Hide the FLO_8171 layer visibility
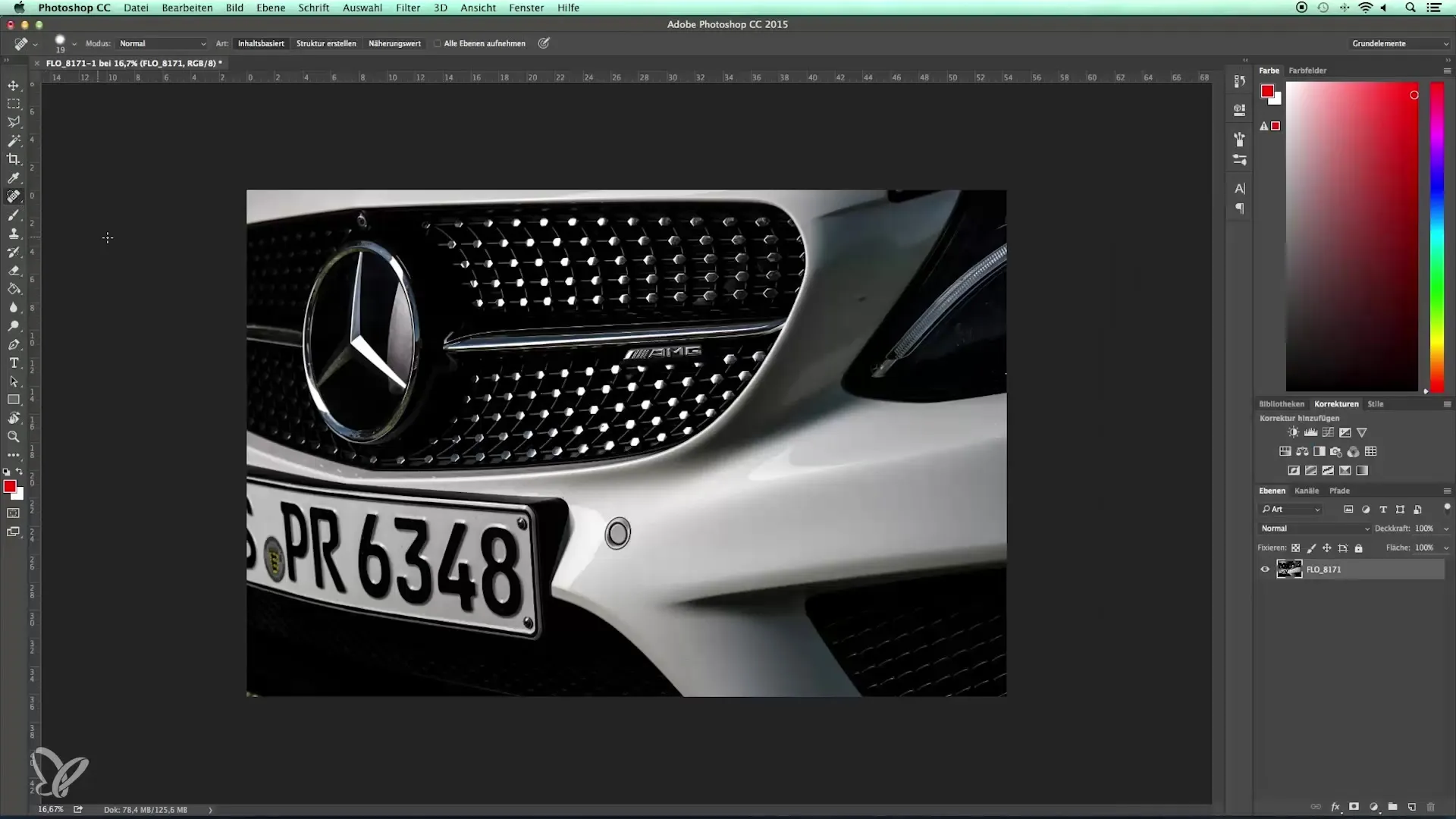 (1265, 570)
